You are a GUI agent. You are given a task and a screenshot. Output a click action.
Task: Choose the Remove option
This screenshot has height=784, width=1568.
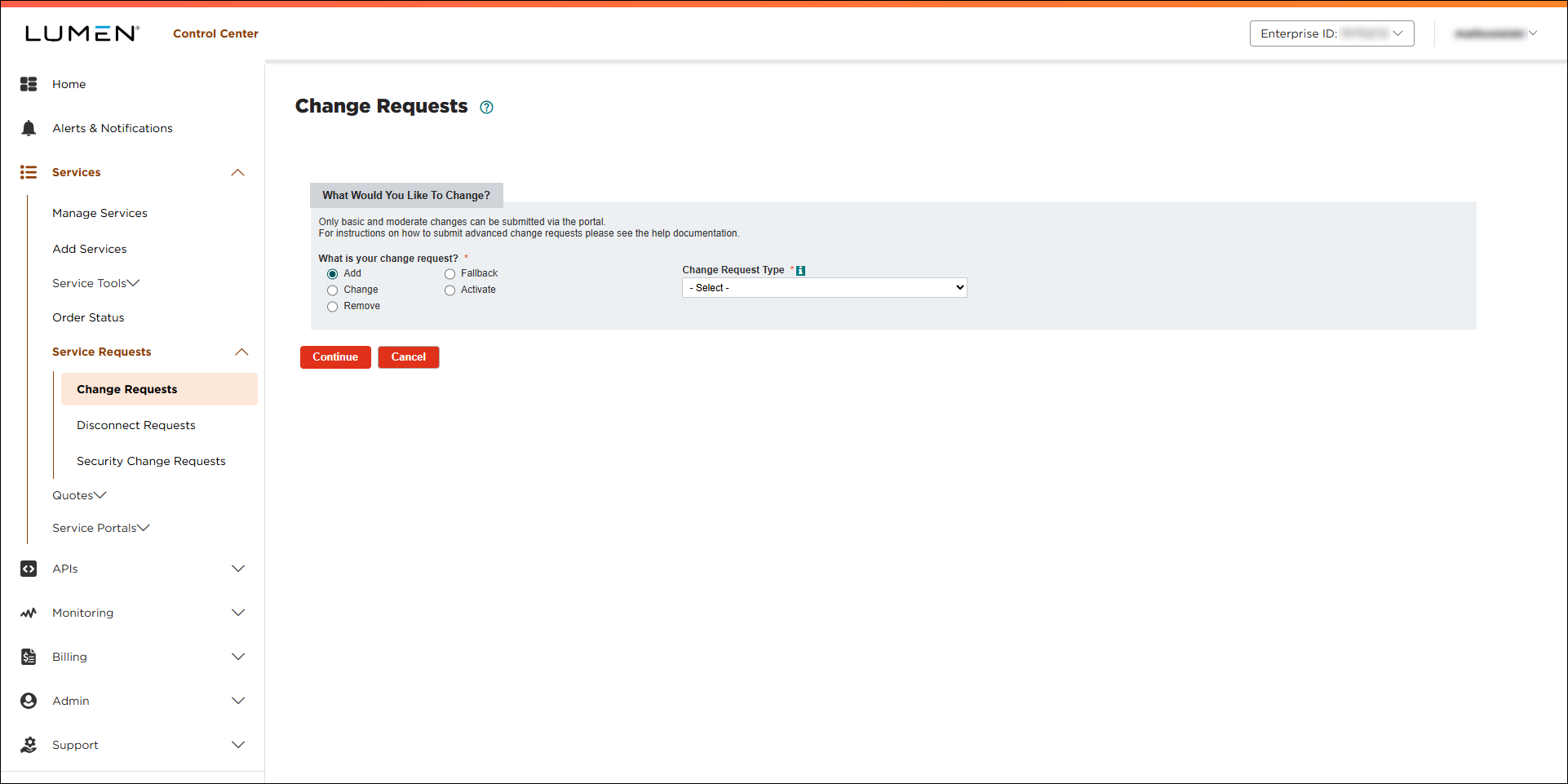[x=332, y=306]
